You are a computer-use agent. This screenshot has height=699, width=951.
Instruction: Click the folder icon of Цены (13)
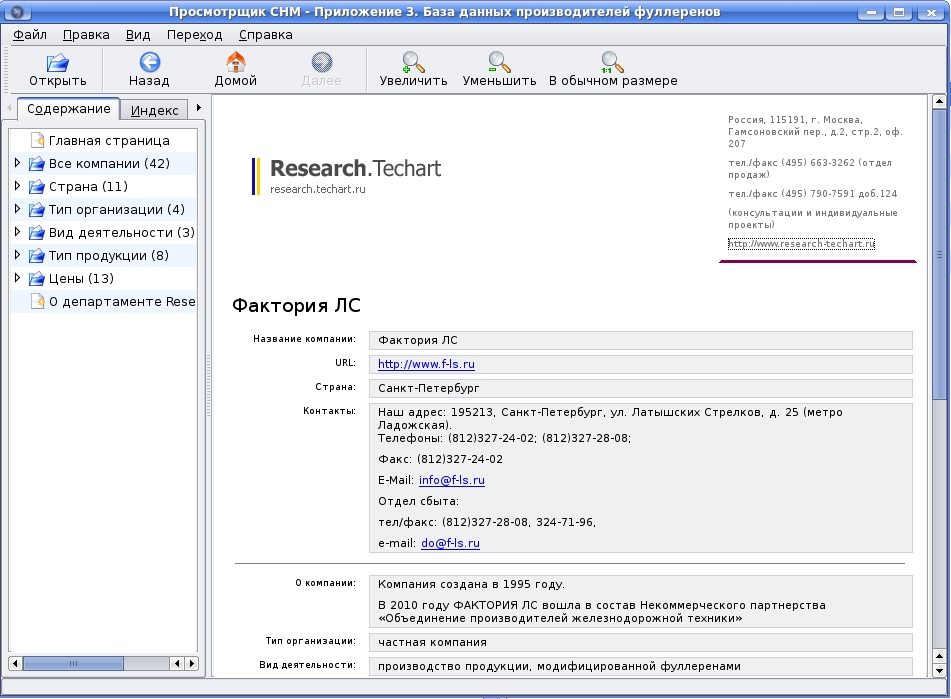pyautogui.click(x=37, y=278)
